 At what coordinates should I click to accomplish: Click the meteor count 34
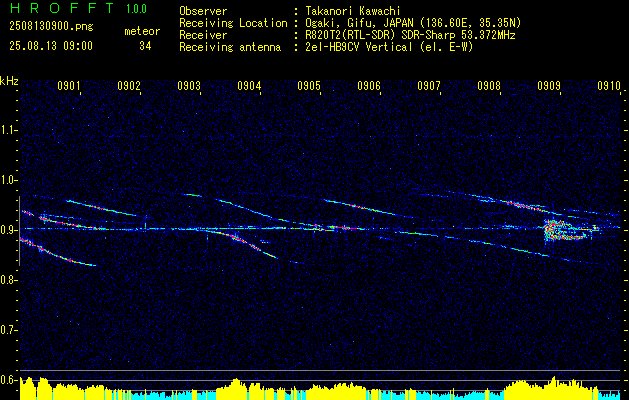[x=145, y=46]
